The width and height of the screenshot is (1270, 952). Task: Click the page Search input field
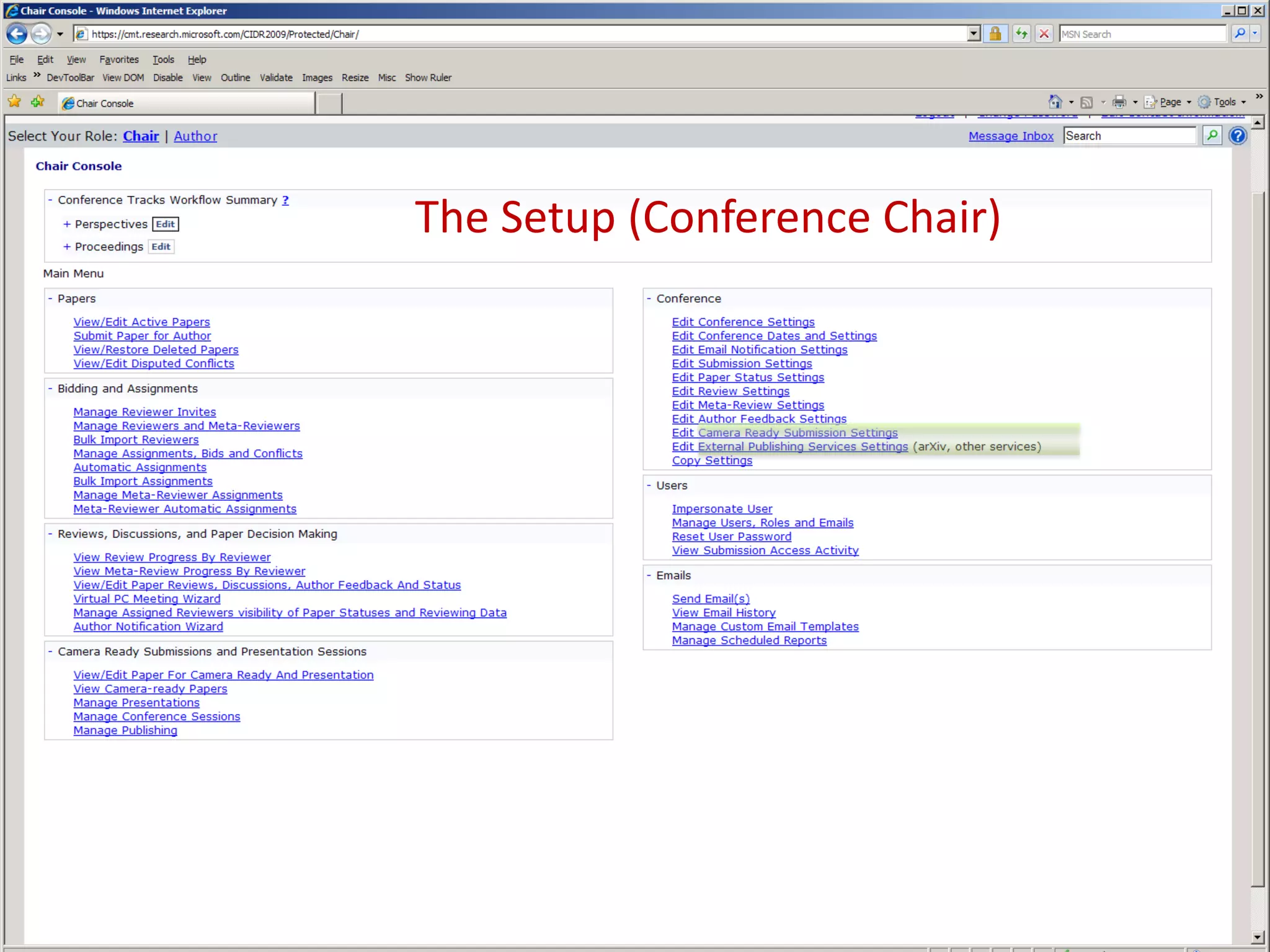coord(1130,136)
